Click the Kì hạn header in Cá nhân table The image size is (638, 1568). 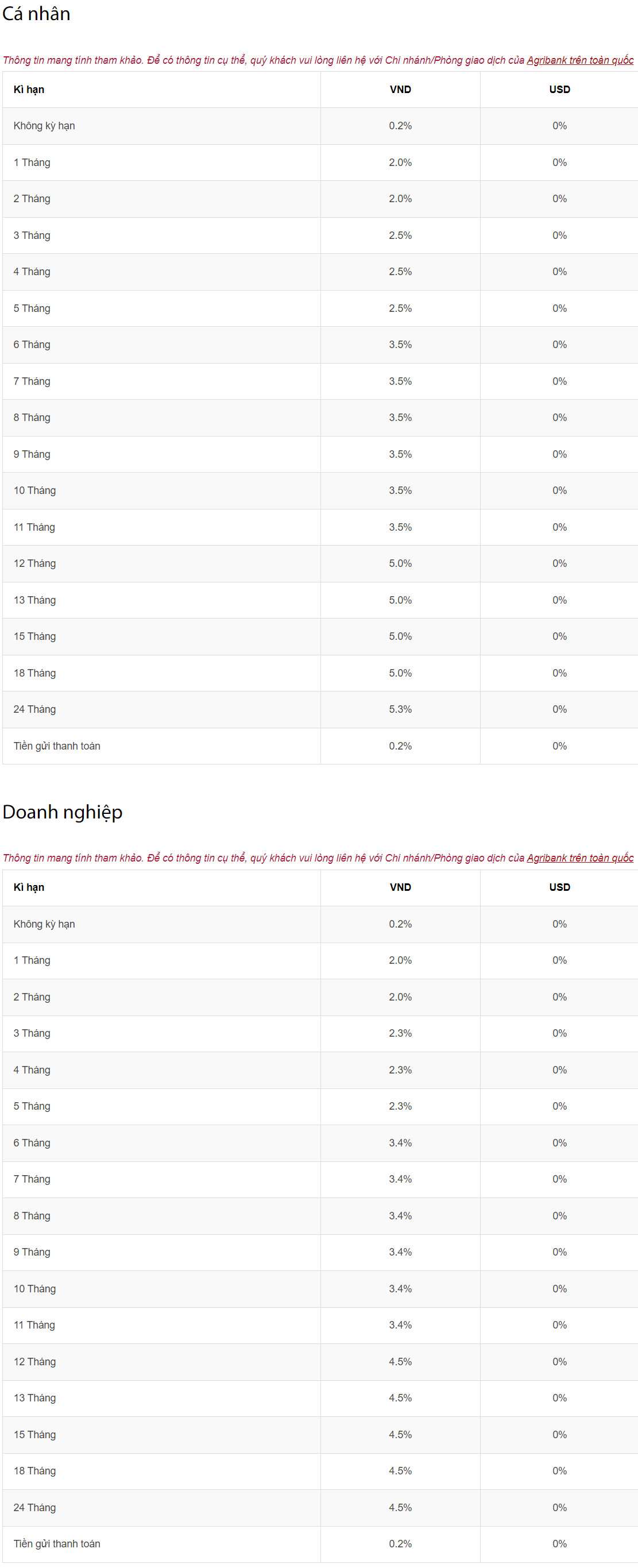click(29, 90)
